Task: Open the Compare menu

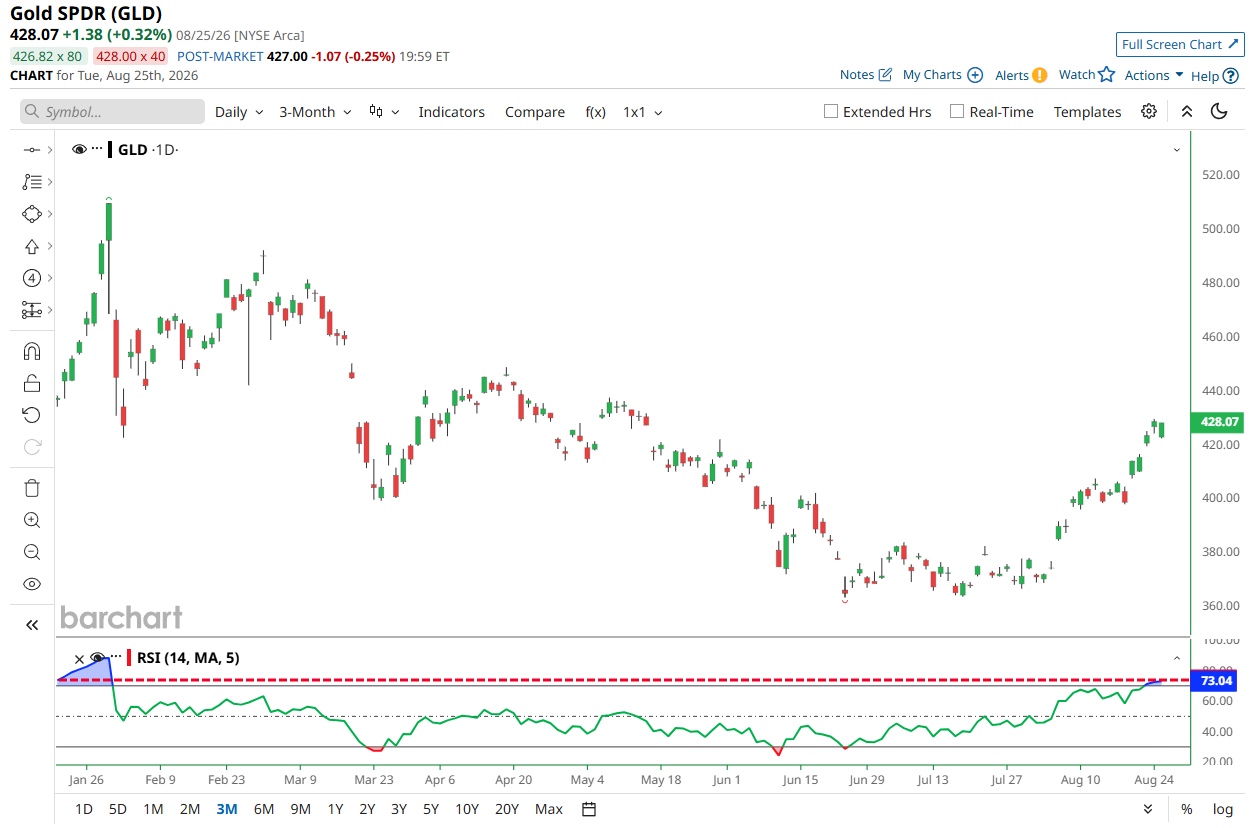Action: (535, 111)
